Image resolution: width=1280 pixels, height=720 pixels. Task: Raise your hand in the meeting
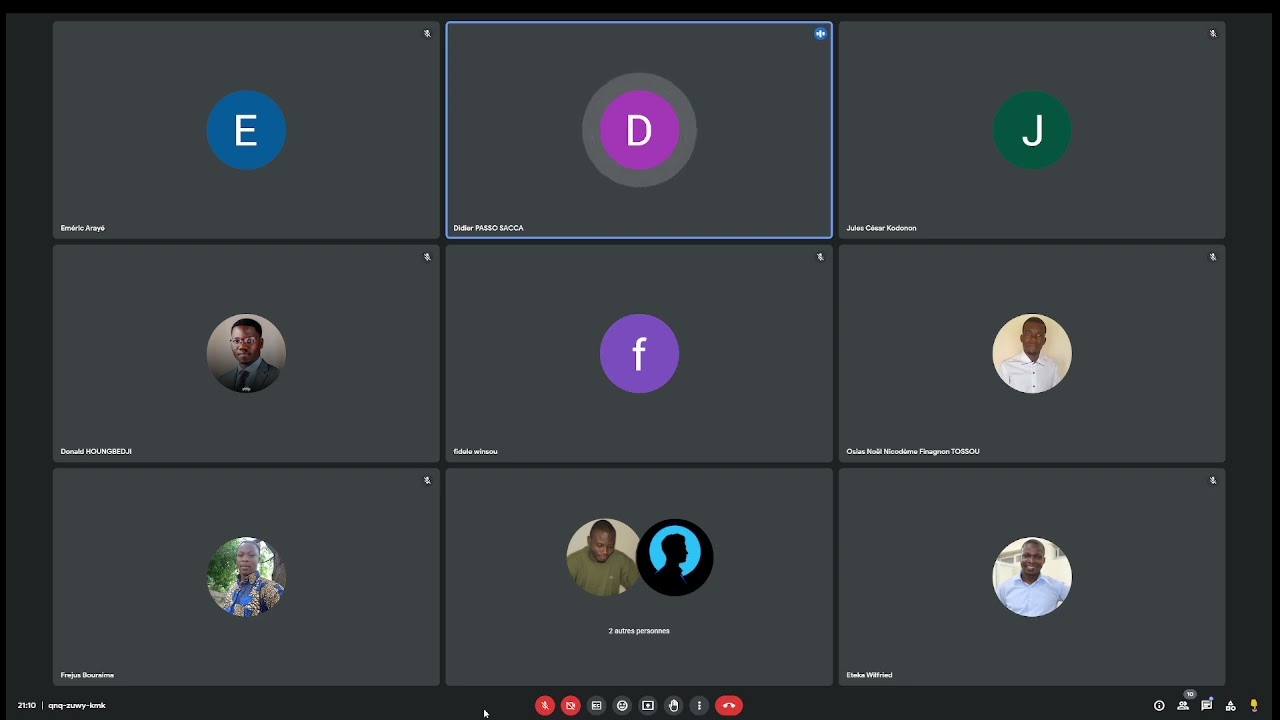pyautogui.click(x=674, y=705)
